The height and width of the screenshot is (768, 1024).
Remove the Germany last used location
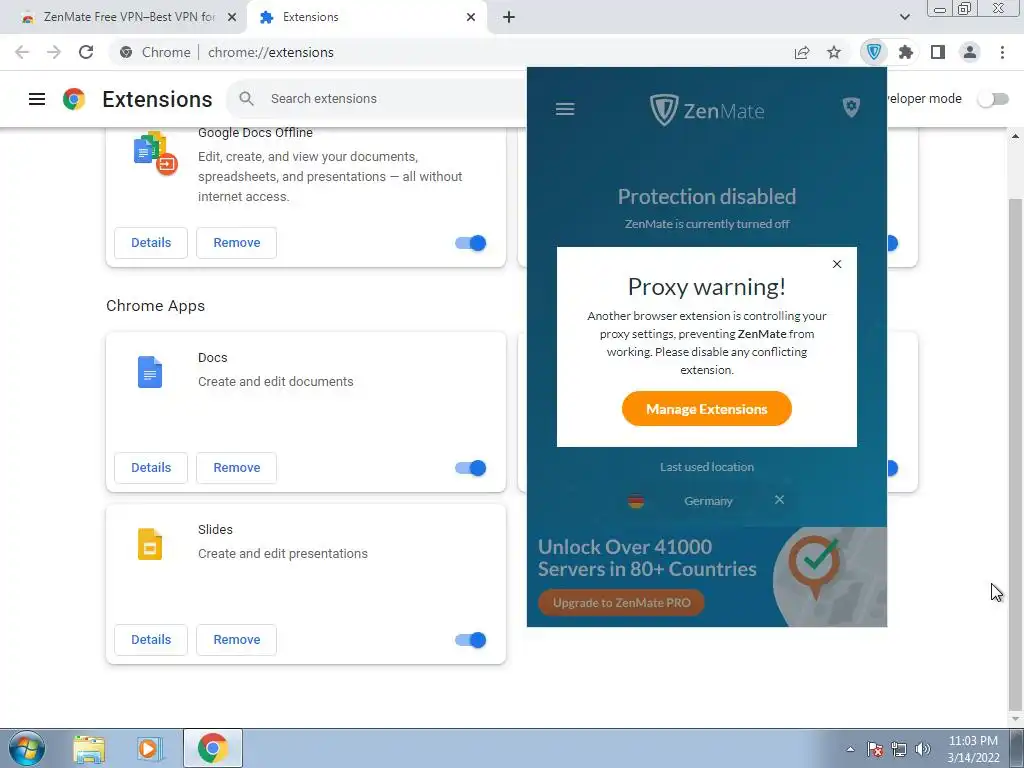[779, 500]
